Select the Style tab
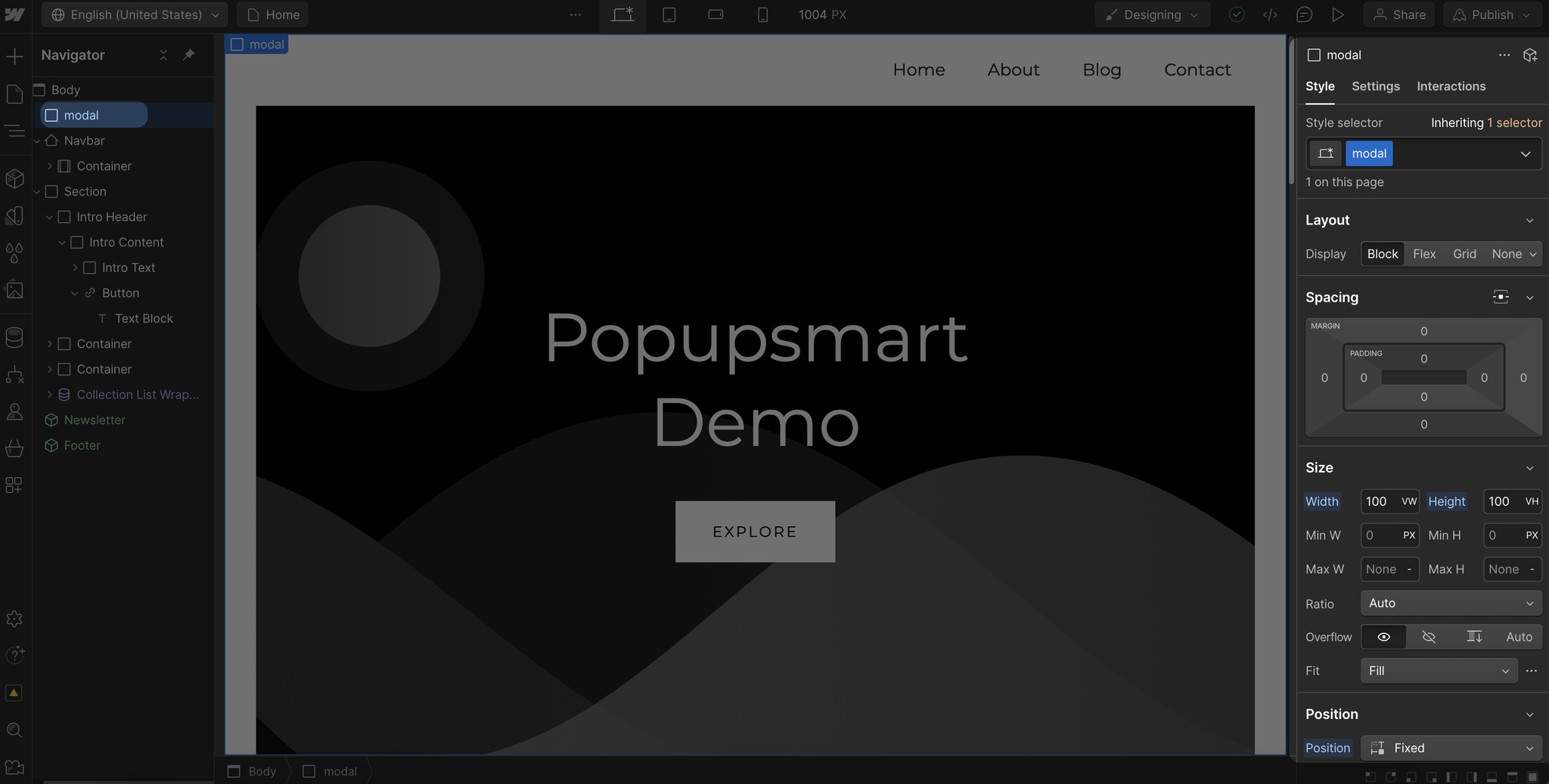1549x784 pixels. 1320,86
